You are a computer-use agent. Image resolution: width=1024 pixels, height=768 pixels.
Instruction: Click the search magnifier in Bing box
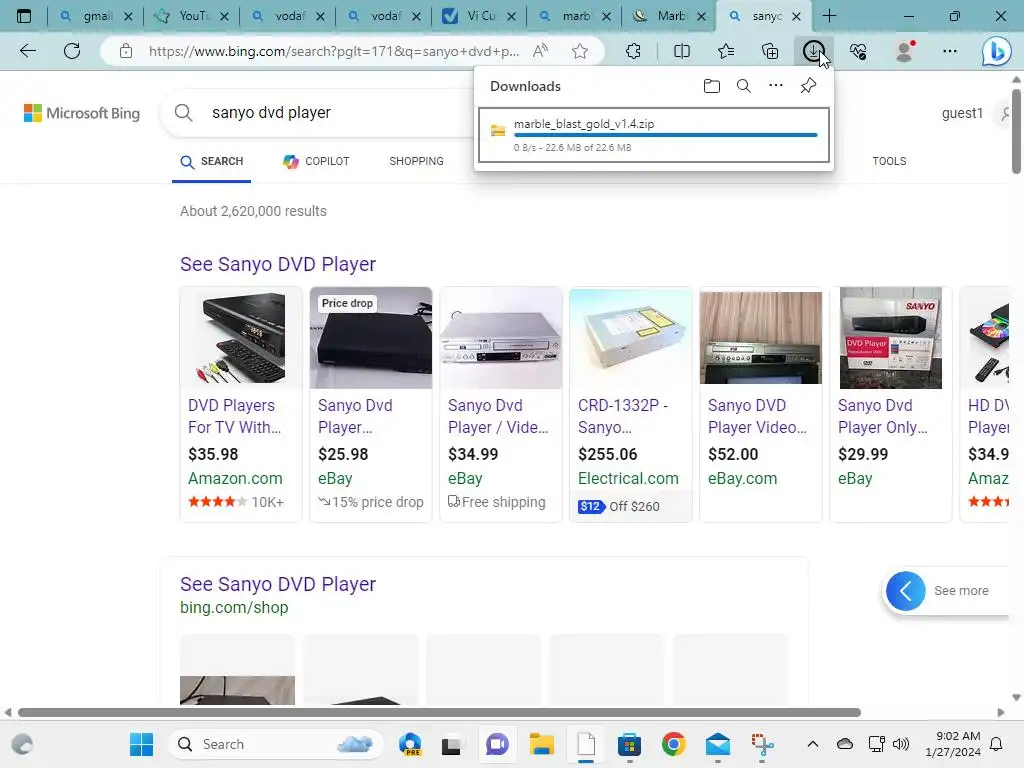(x=184, y=112)
